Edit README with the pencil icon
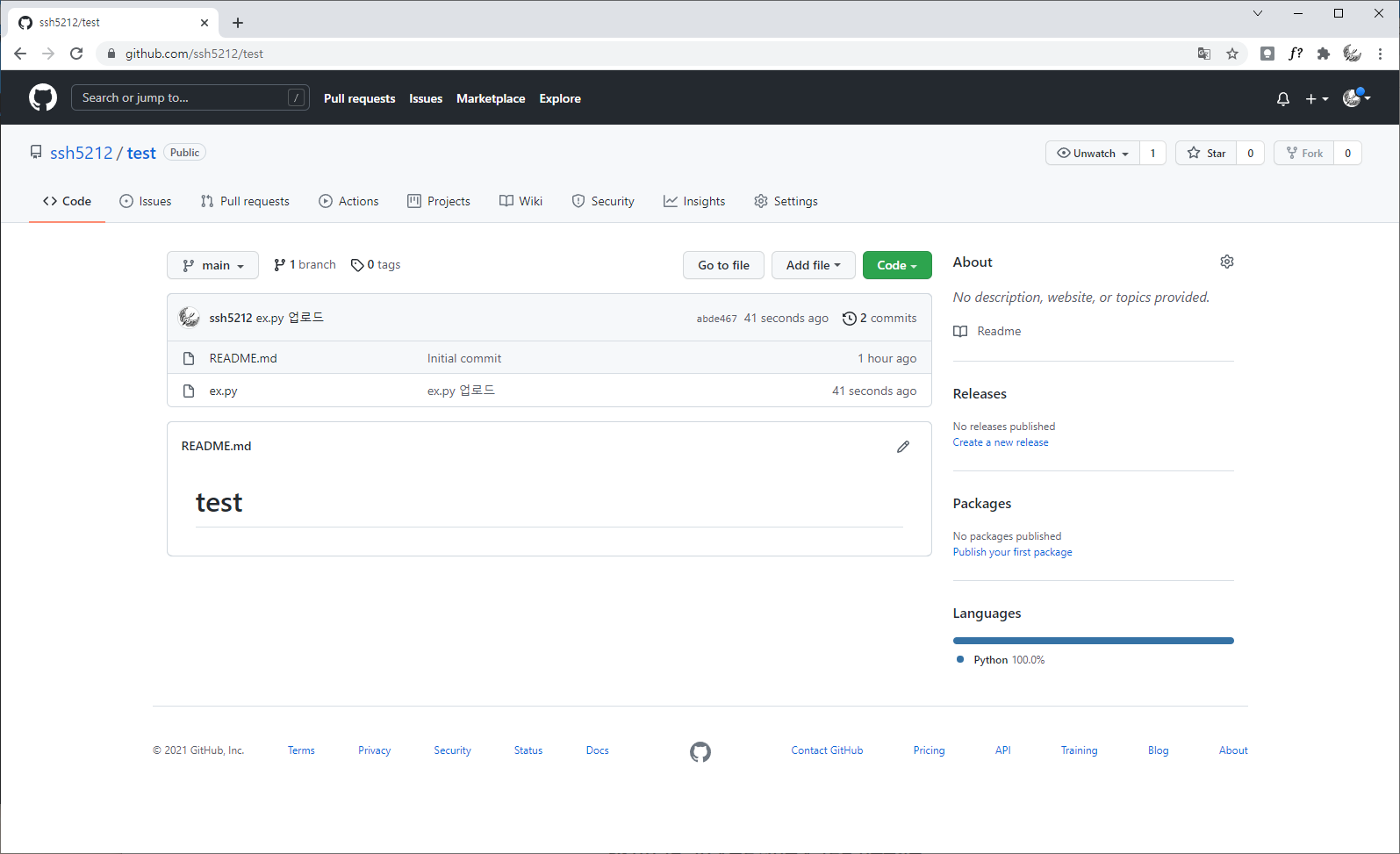Viewport: 1400px width, 854px height. [x=903, y=447]
